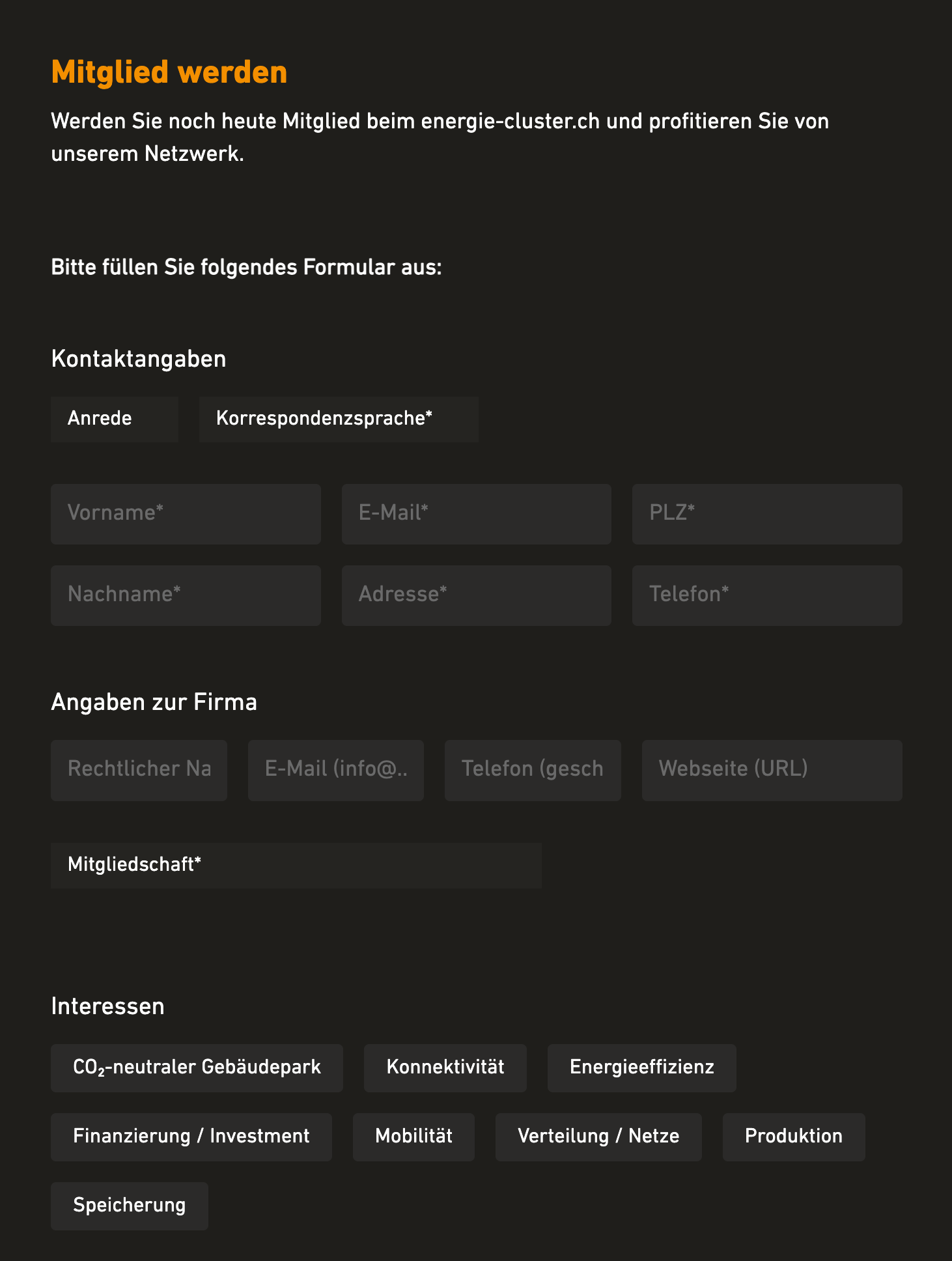Toggle the CO₂-neutraler Gebäudepark interest
952x1261 pixels.
197,1068
